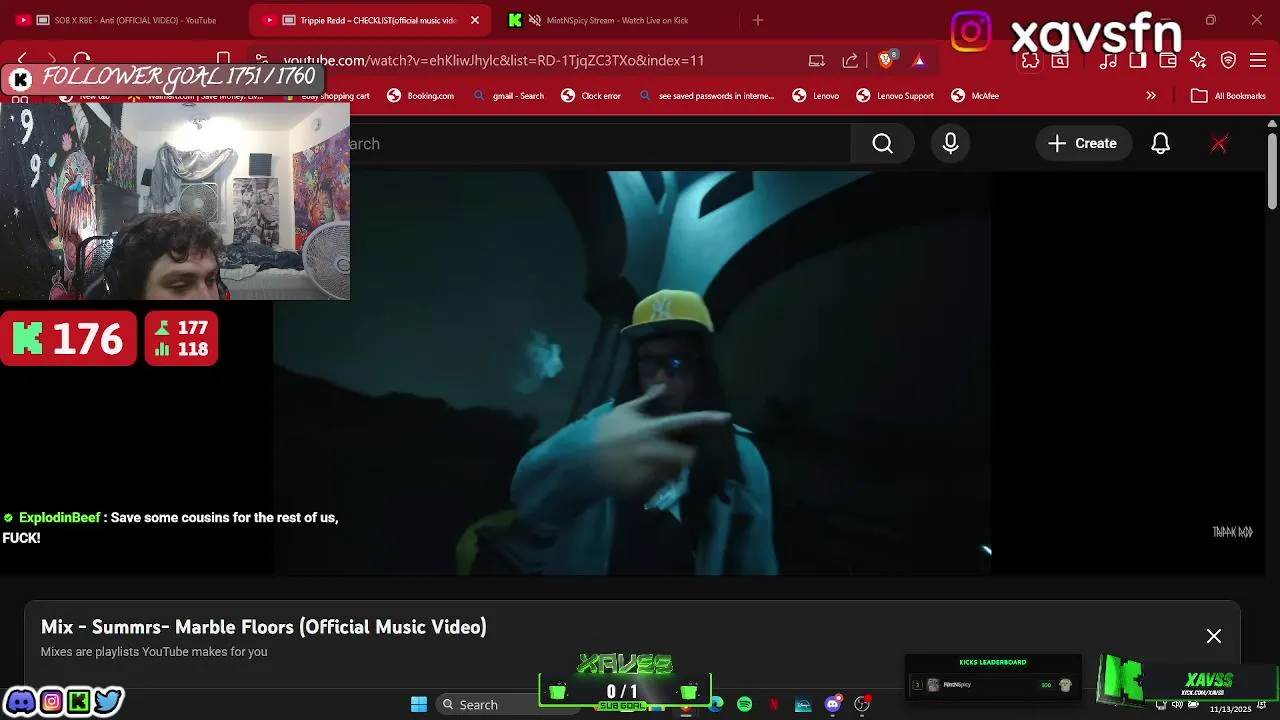Screen dimensions: 1280x720
Task: Open the gmail - Search bookmark
Action: 508,96
